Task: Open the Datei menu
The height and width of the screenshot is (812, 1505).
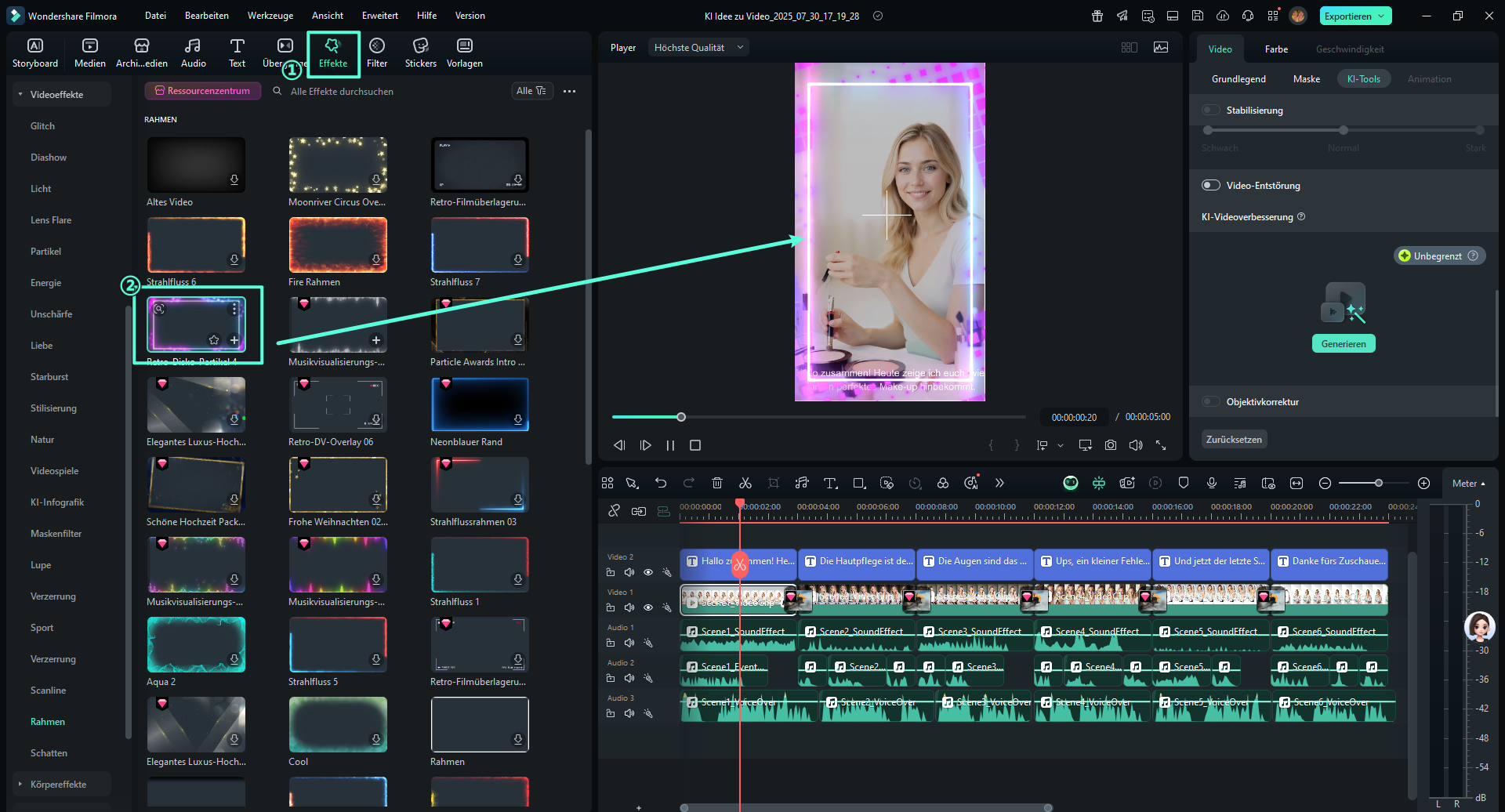Action: coord(155,16)
